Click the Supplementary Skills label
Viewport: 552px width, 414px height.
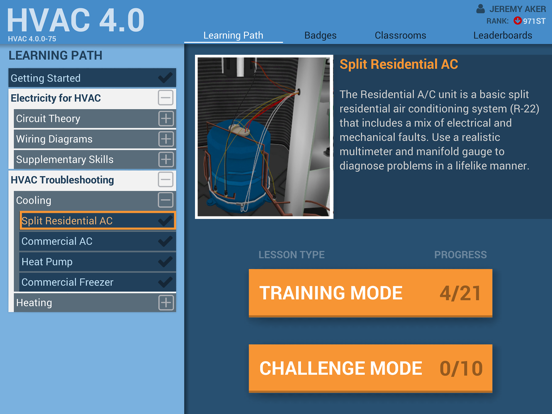65,159
